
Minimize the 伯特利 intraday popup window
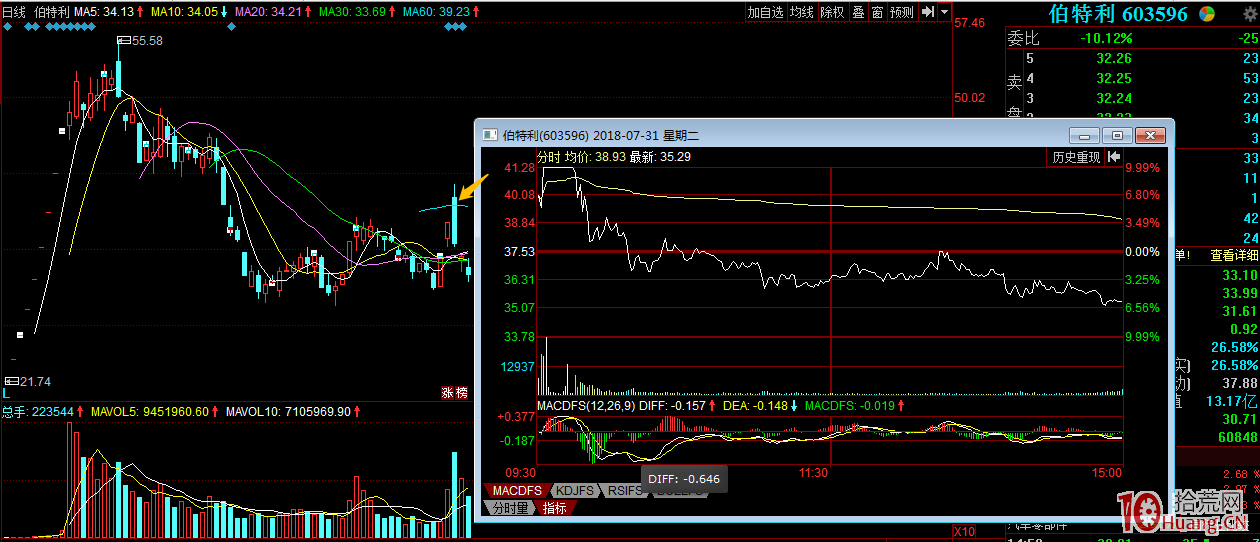[x=1085, y=135]
